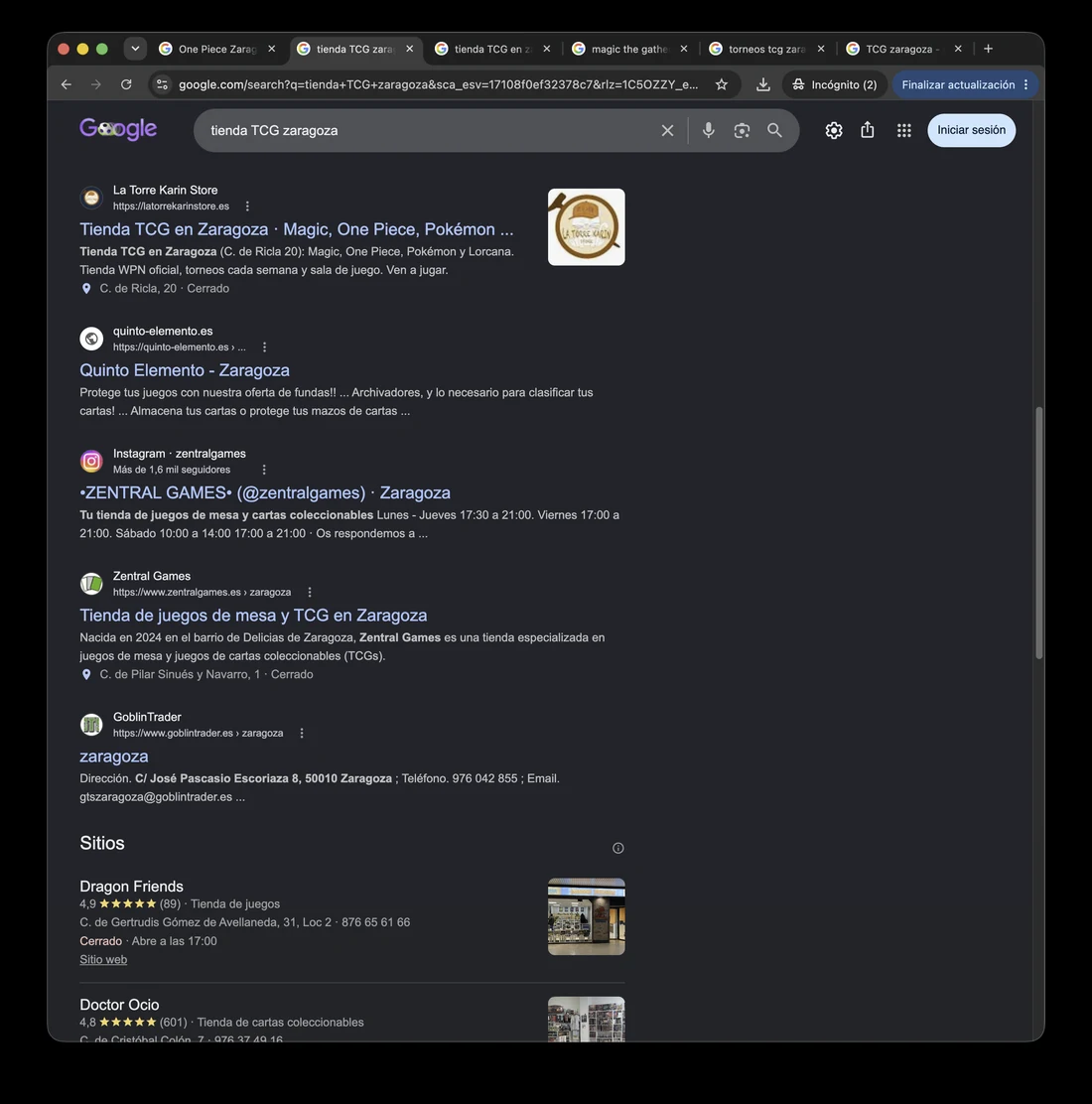The height and width of the screenshot is (1104, 1092).
Task: Close the One Piece Zarag tab
Action: point(272,49)
